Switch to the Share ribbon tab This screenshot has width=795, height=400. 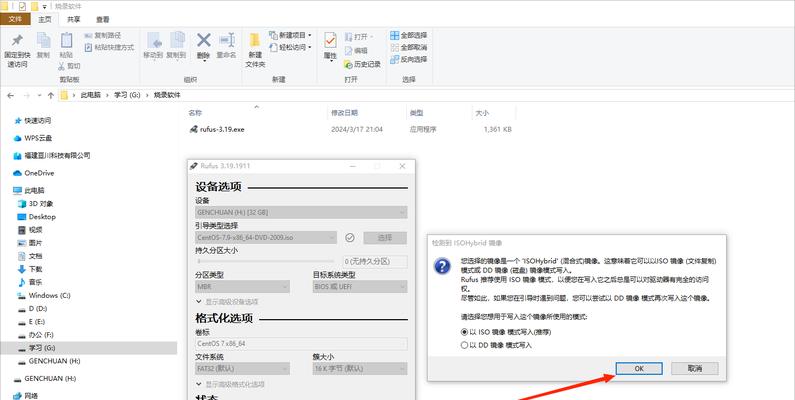[x=74, y=19]
